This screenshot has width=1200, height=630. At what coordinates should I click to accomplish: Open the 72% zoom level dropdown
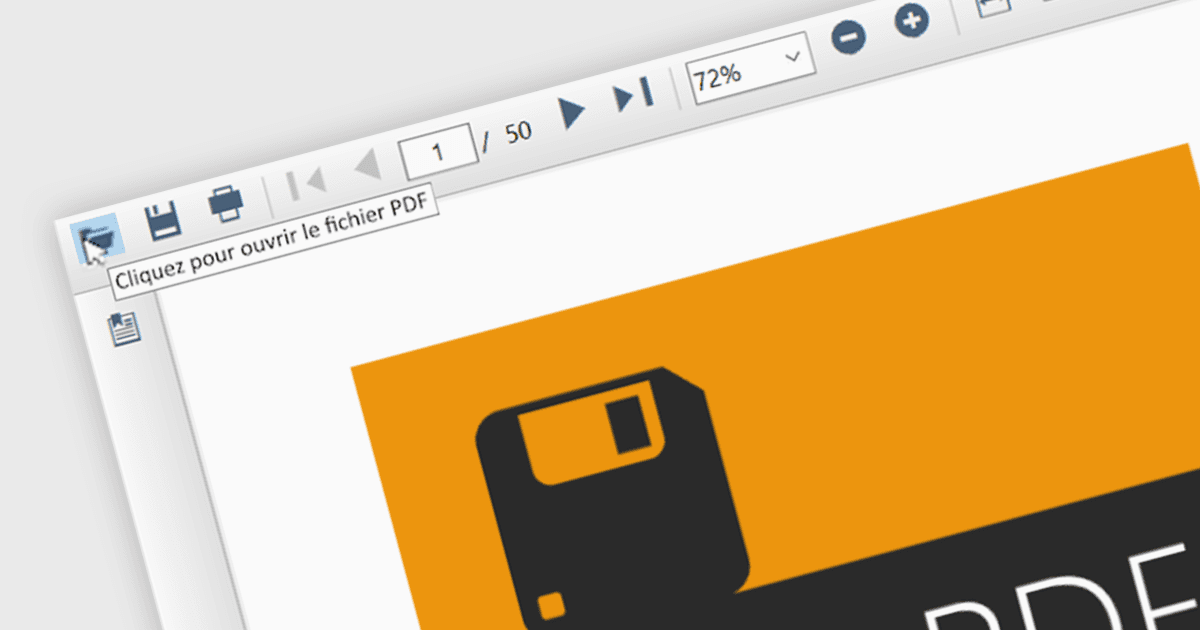pyautogui.click(x=750, y=66)
